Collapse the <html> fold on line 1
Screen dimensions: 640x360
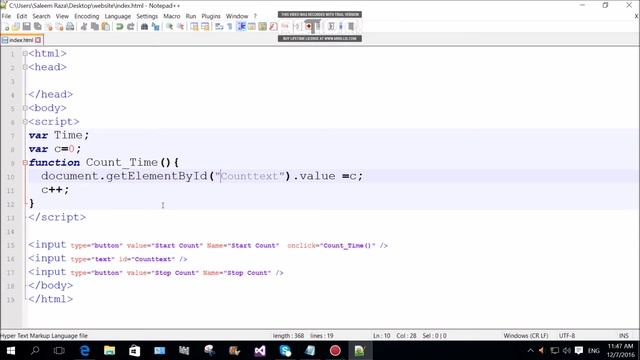[x=25, y=53]
